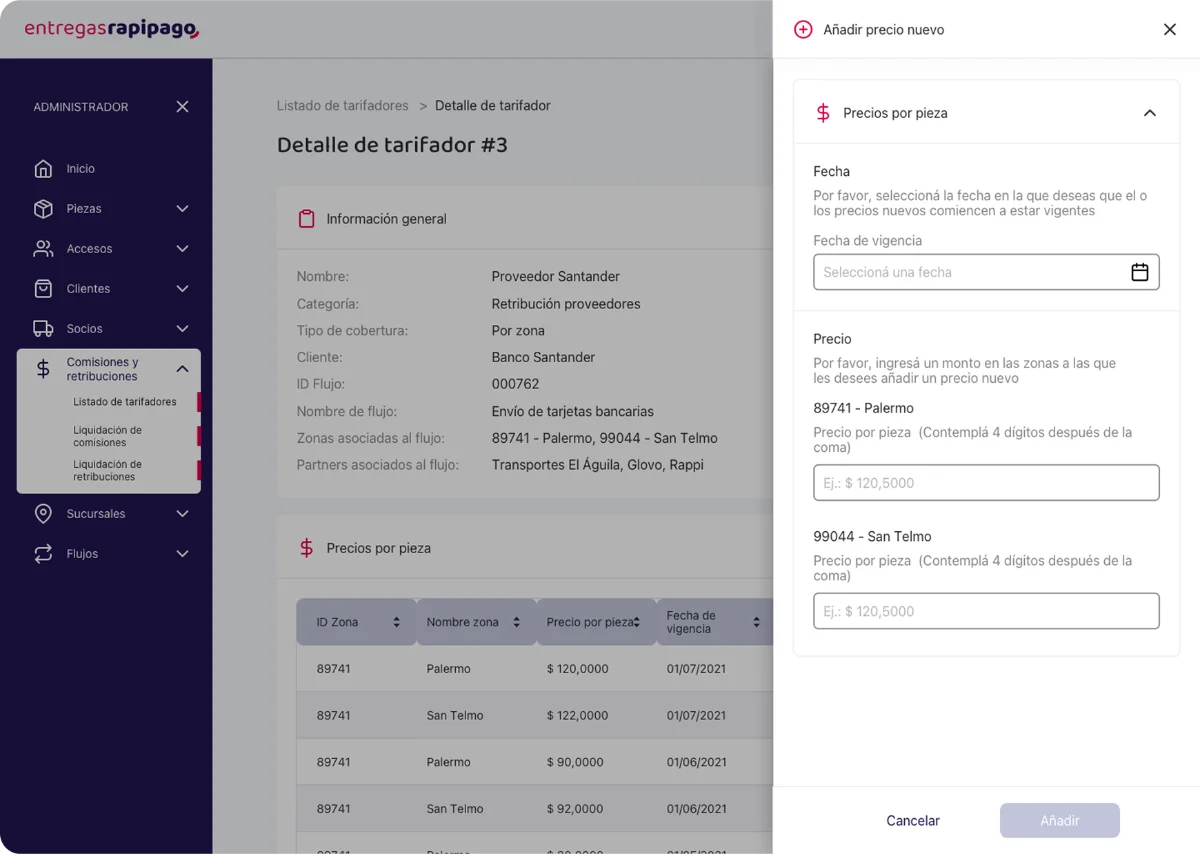This screenshot has width=1200, height=854.
Task: Click the $ 92,0000 price cell
Action: (575, 808)
